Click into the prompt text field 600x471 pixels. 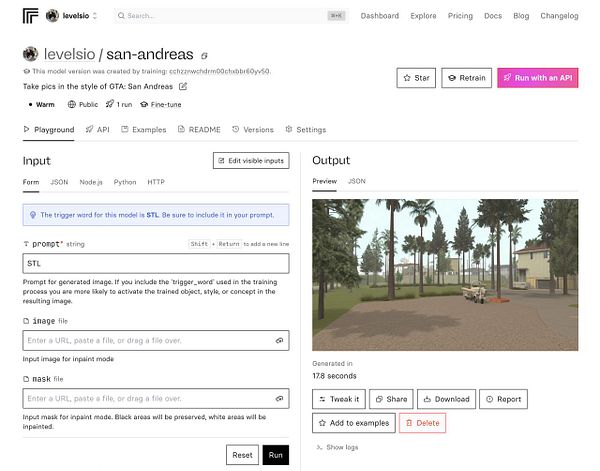(x=156, y=263)
